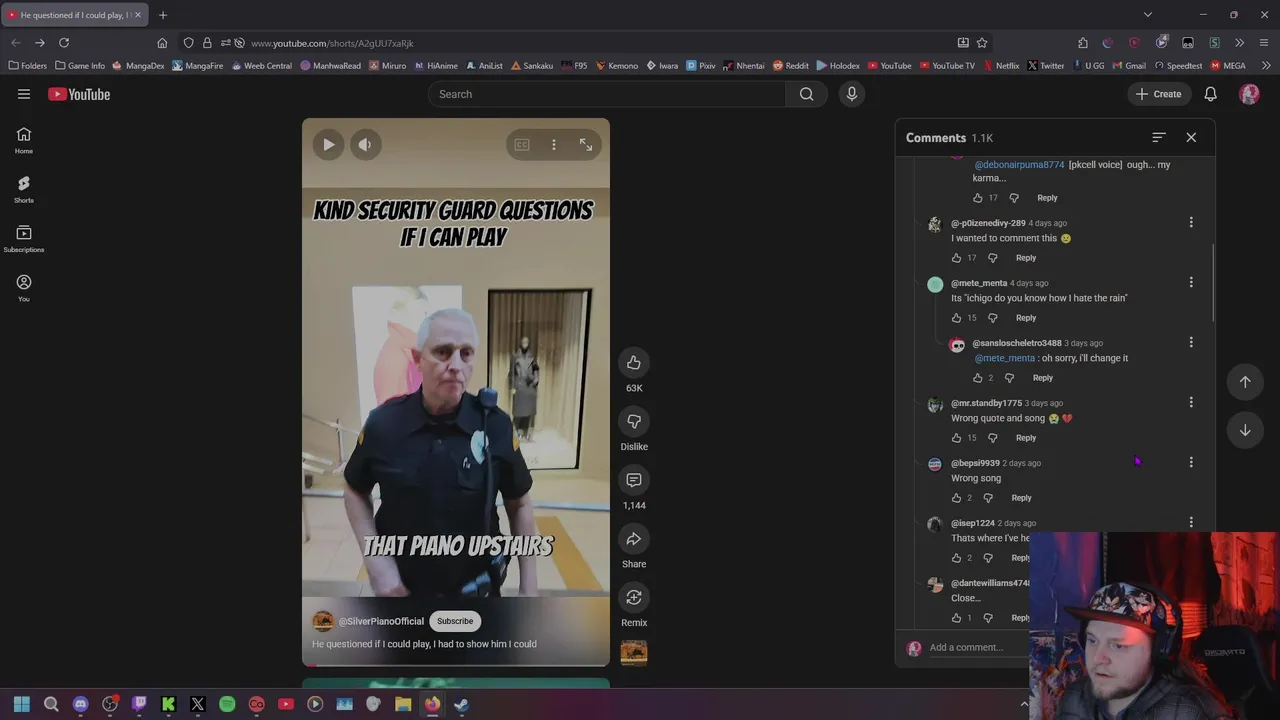This screenshot has height=720, width=1280.
Task: Open the 1,144 comments button
Action: coord(634,480)
